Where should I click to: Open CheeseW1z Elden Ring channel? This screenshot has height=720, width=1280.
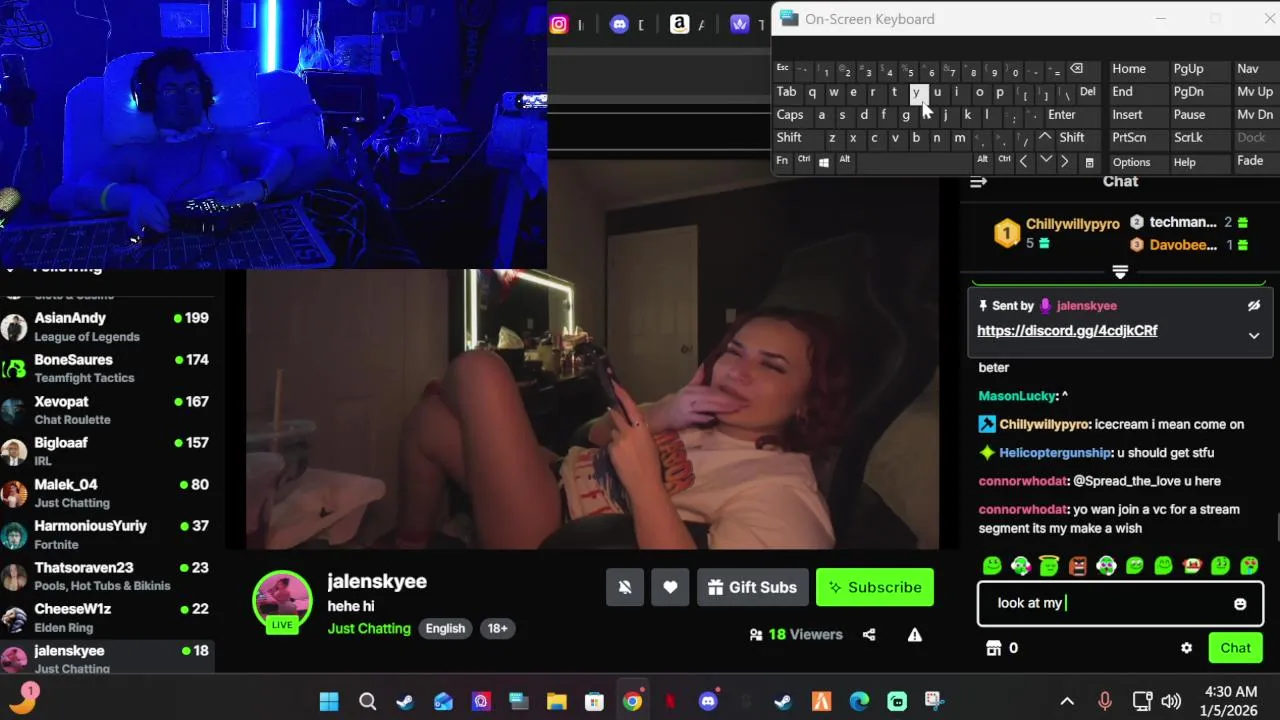coord(107,618)
